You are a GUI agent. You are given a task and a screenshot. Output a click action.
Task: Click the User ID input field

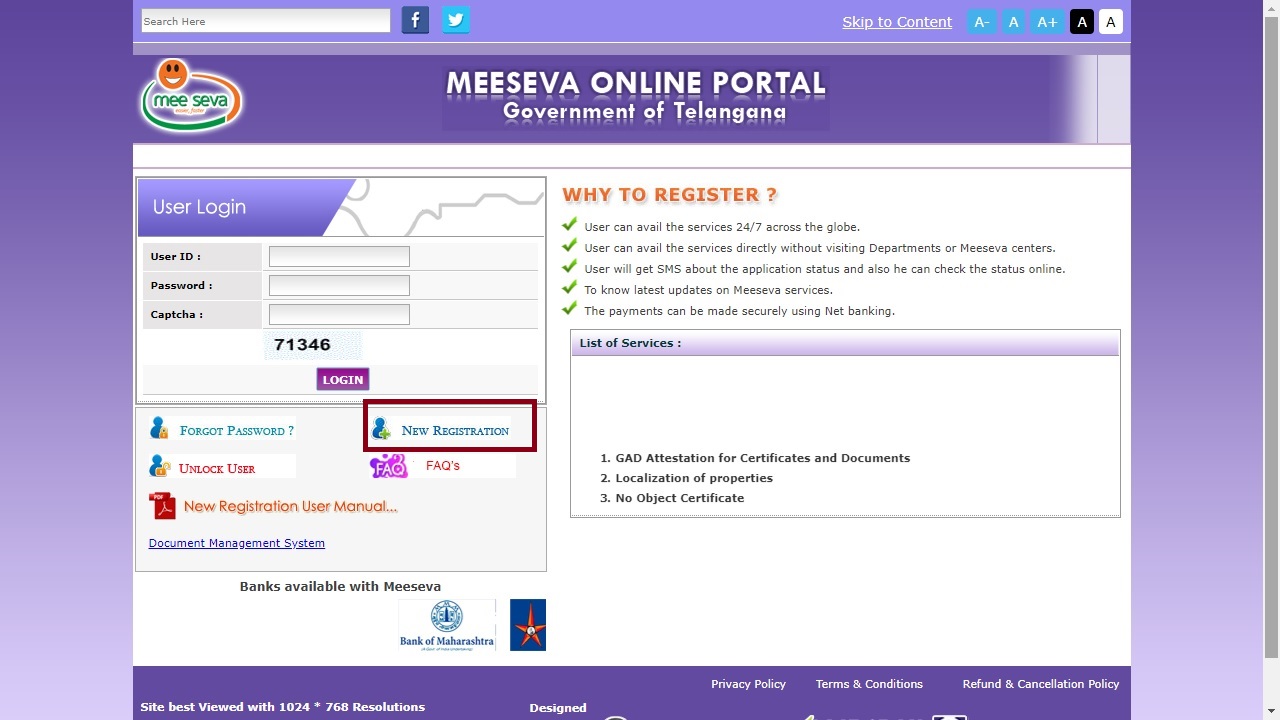(x=339, y=257)
